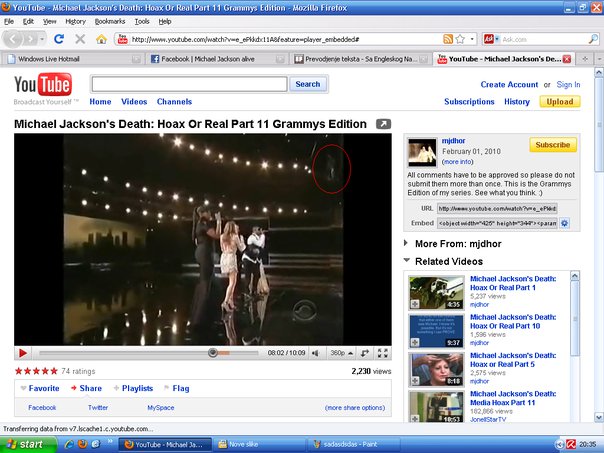Open the Firefox home page icon
This screenshot has width=604, height=453.
click(x=101, y=39)
